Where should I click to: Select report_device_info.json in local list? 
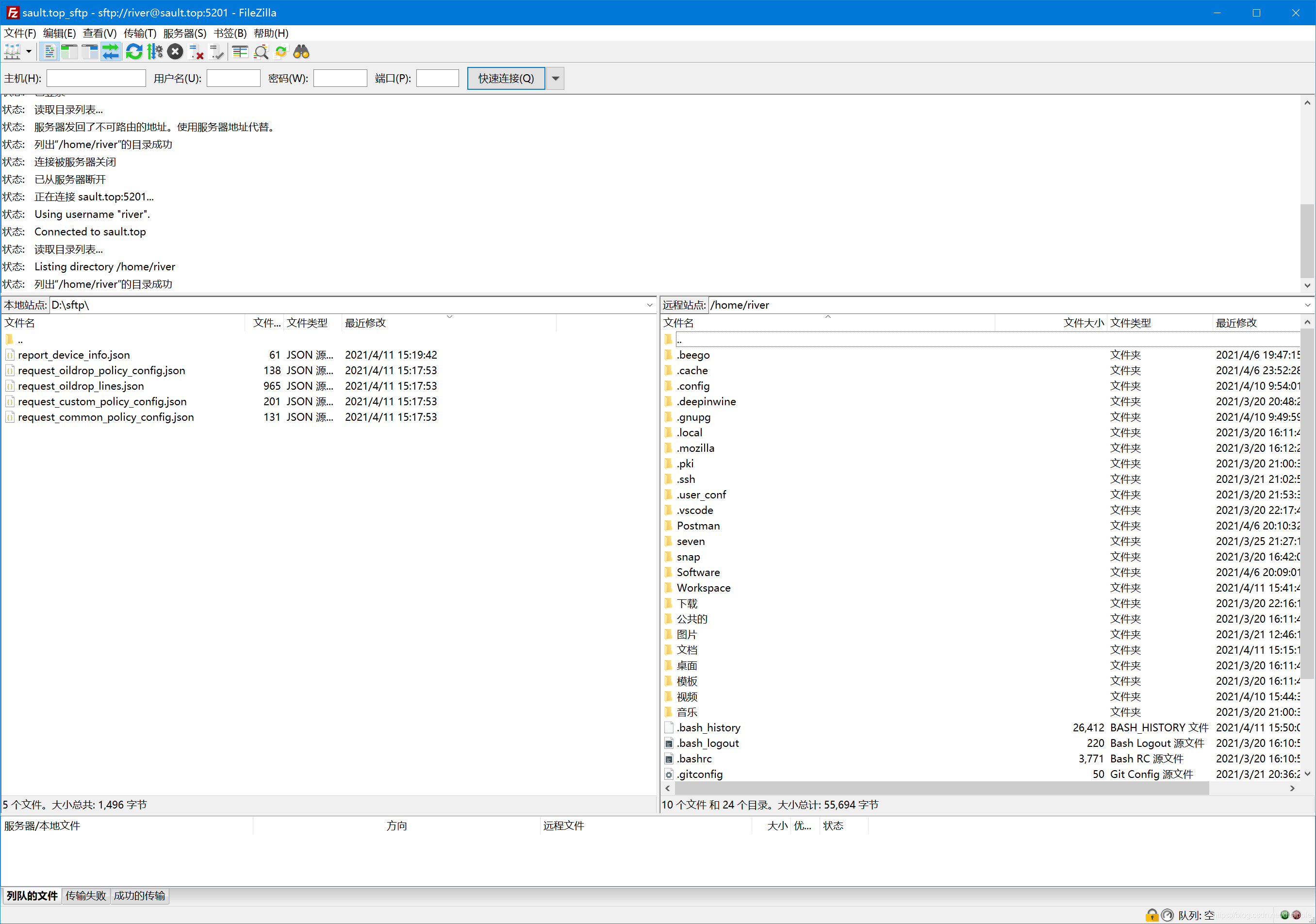tap(74, 355)
